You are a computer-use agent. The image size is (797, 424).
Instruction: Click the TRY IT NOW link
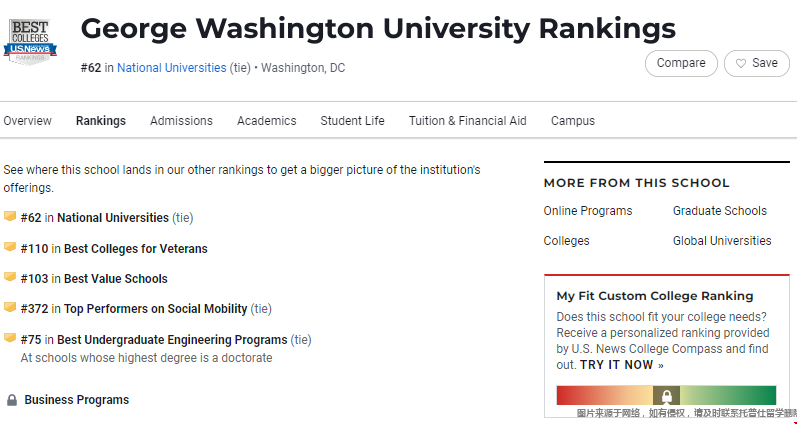(621, 365)
